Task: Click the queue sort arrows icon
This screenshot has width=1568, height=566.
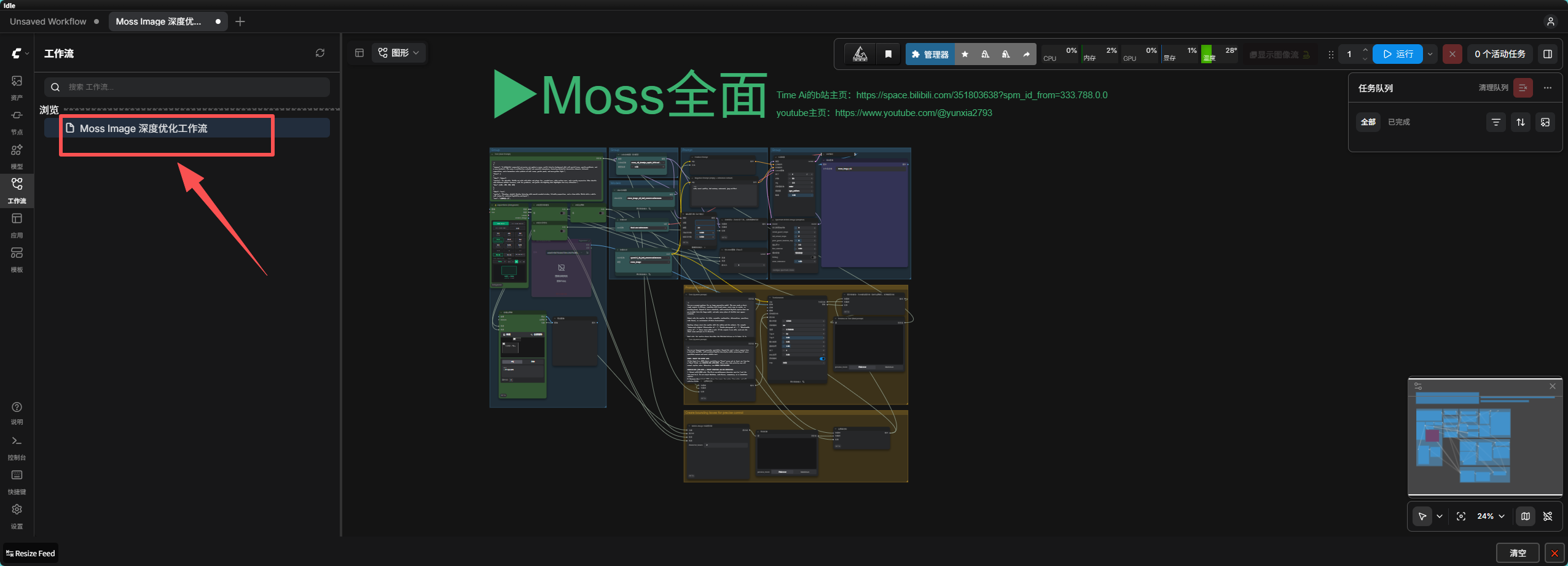Action: point(1521,122)
